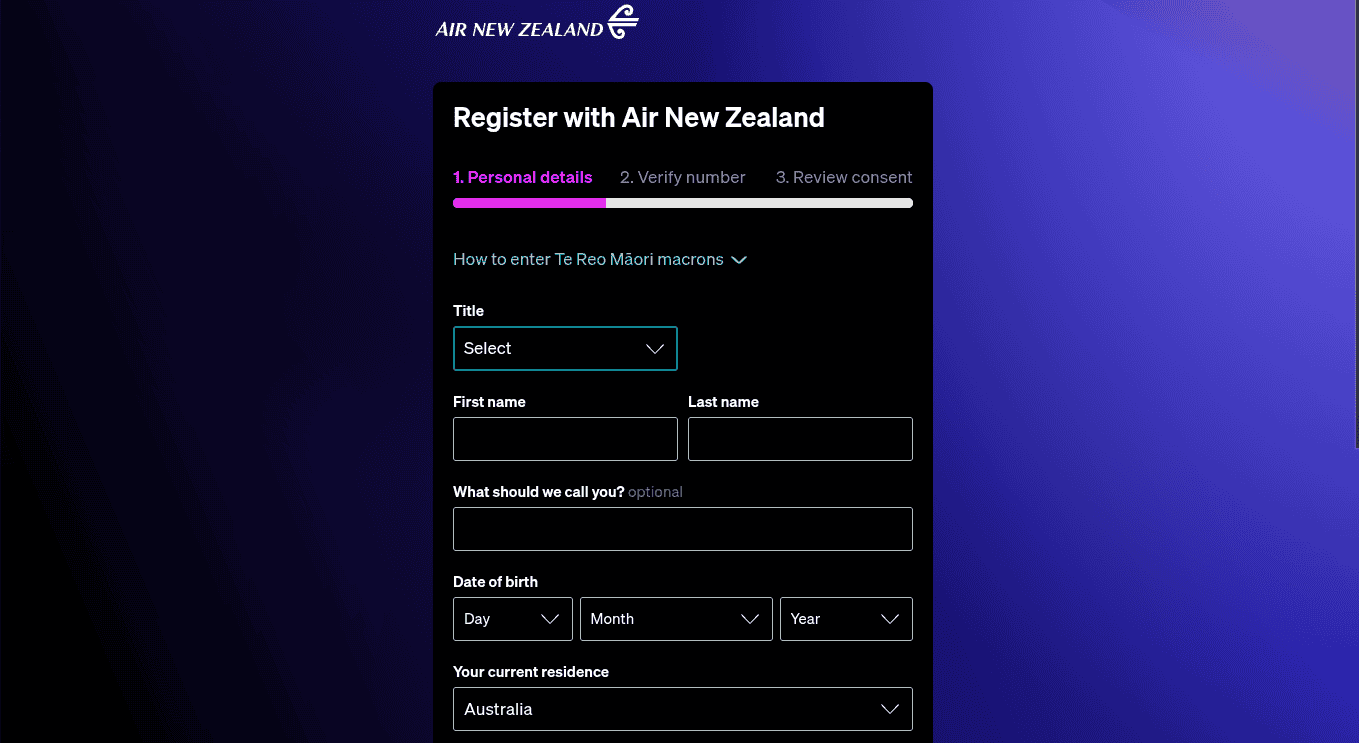Click the Year dropdown chevron arrow
Screen dimensions: 1359x743
890,619
